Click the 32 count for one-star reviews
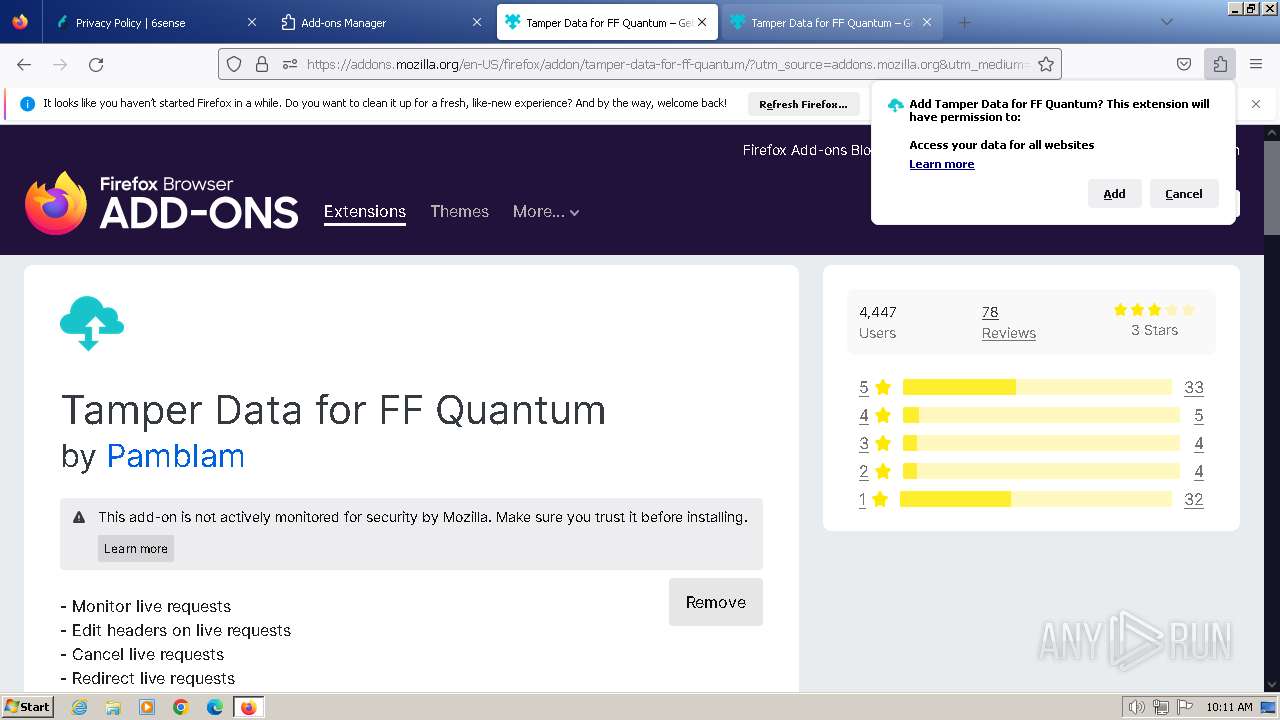1280x720 pixels. pyautogui.click(x=1194, y=499)
